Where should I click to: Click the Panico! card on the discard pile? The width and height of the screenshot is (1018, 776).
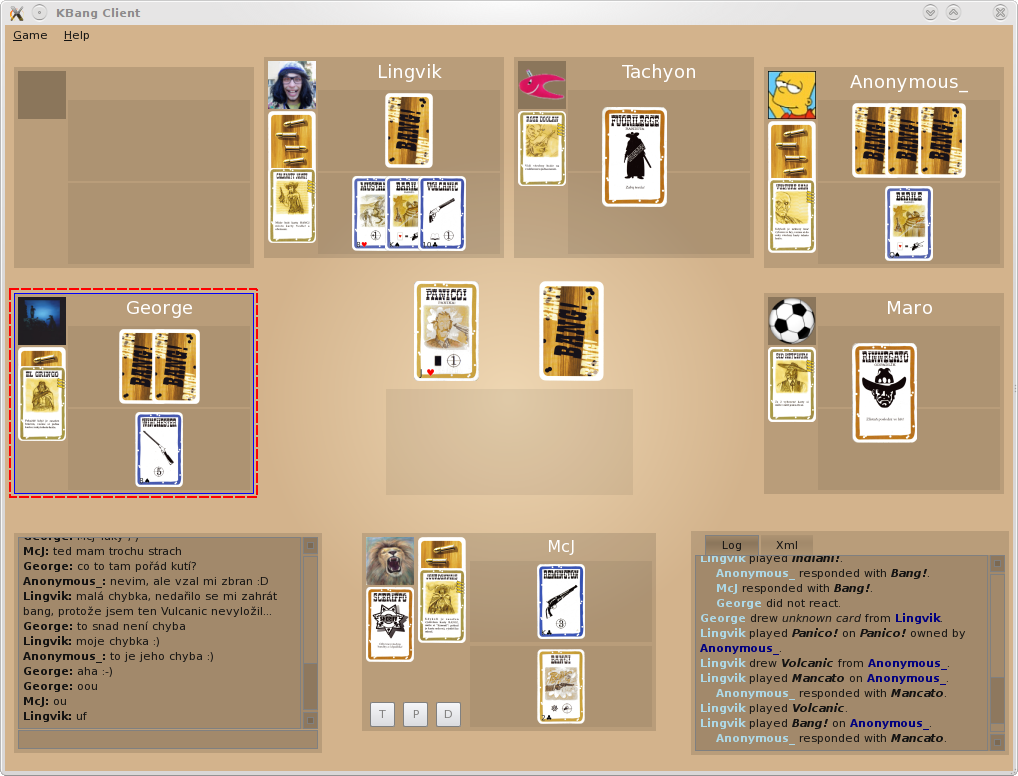(446, 331)
